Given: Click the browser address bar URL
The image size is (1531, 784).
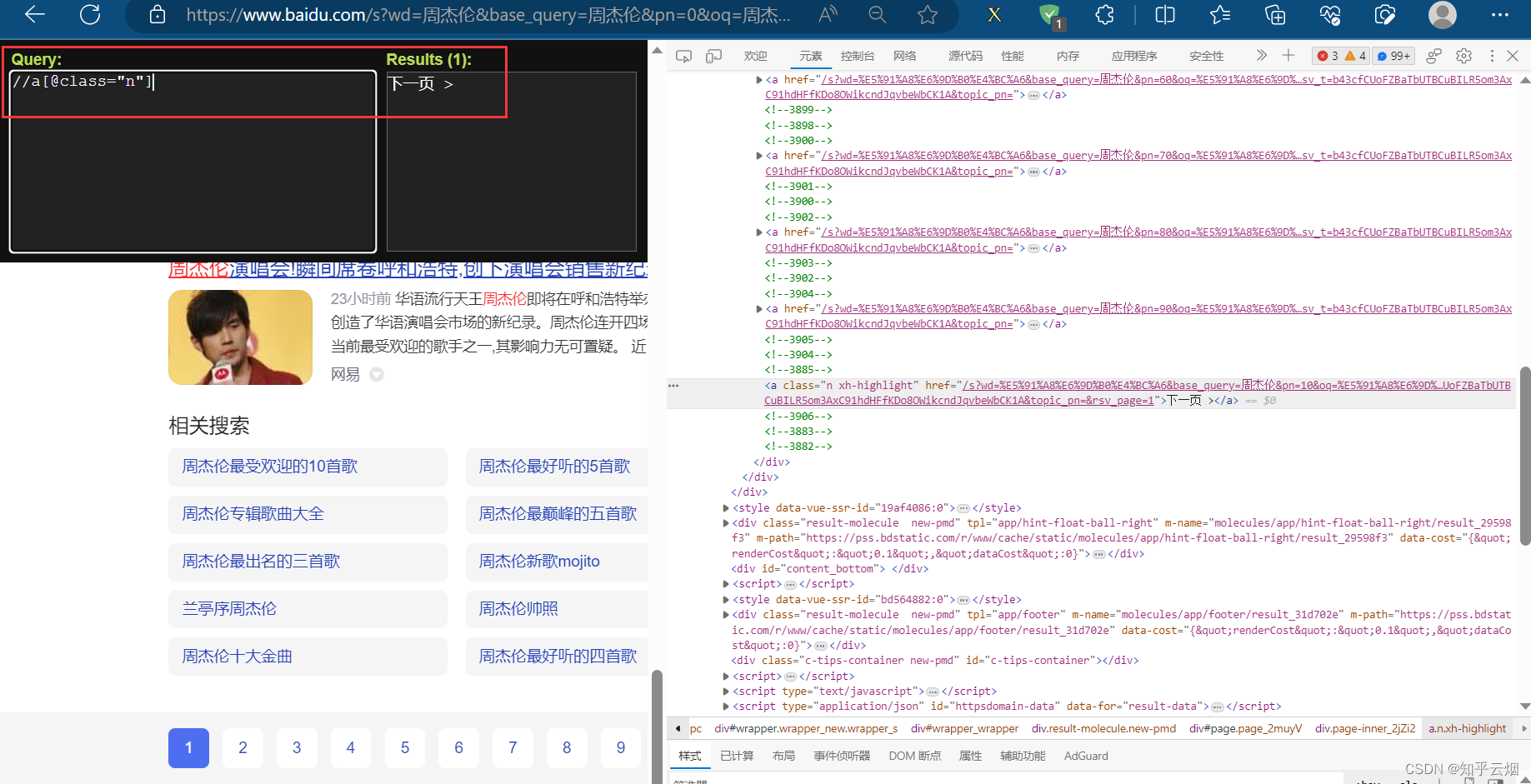Looking at the screenshot, I should click(488, 15).
